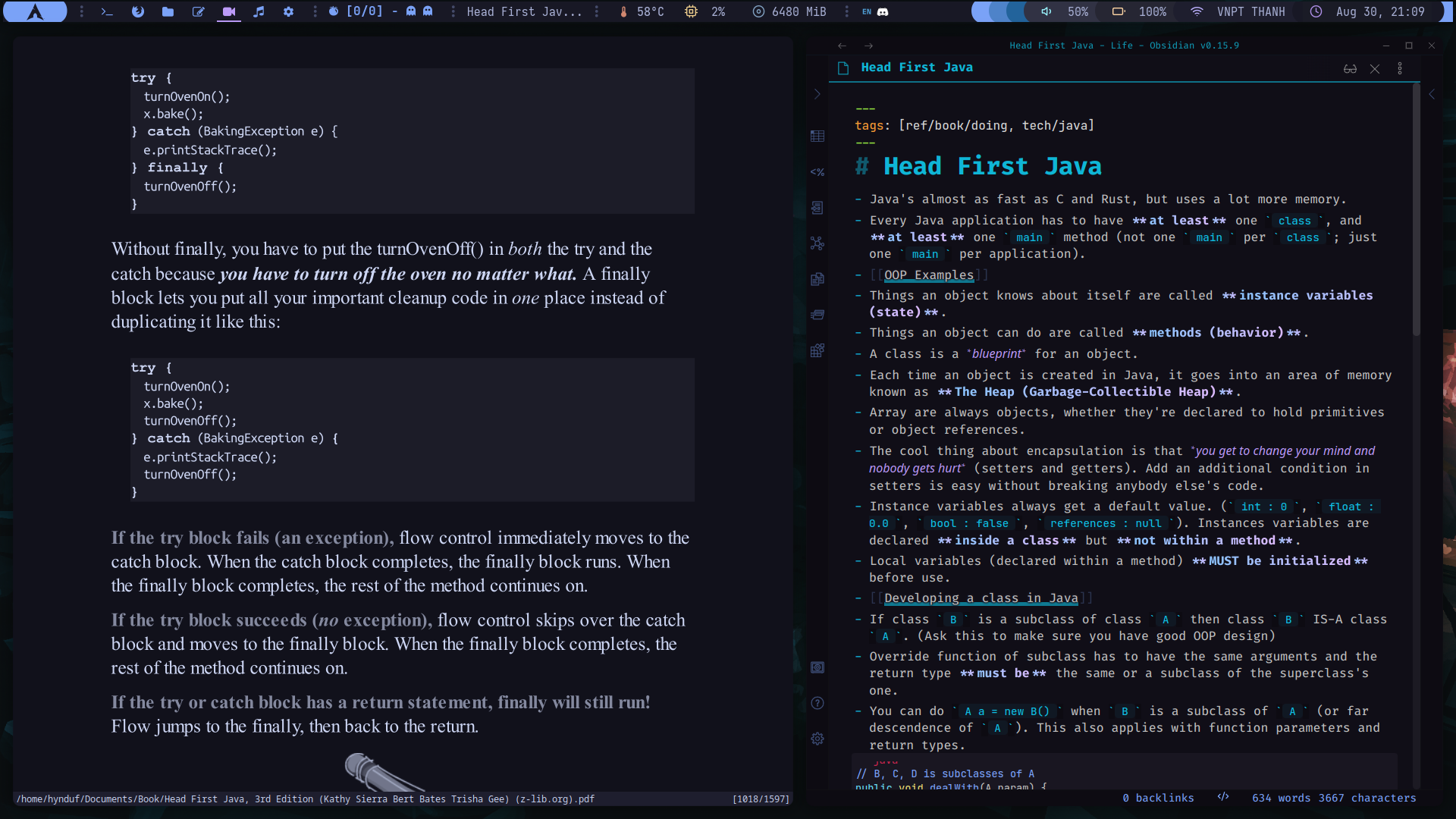This screenshot has height=819, width=1456.
Task: Navigate forward with the right arrow
Action: 869,45
